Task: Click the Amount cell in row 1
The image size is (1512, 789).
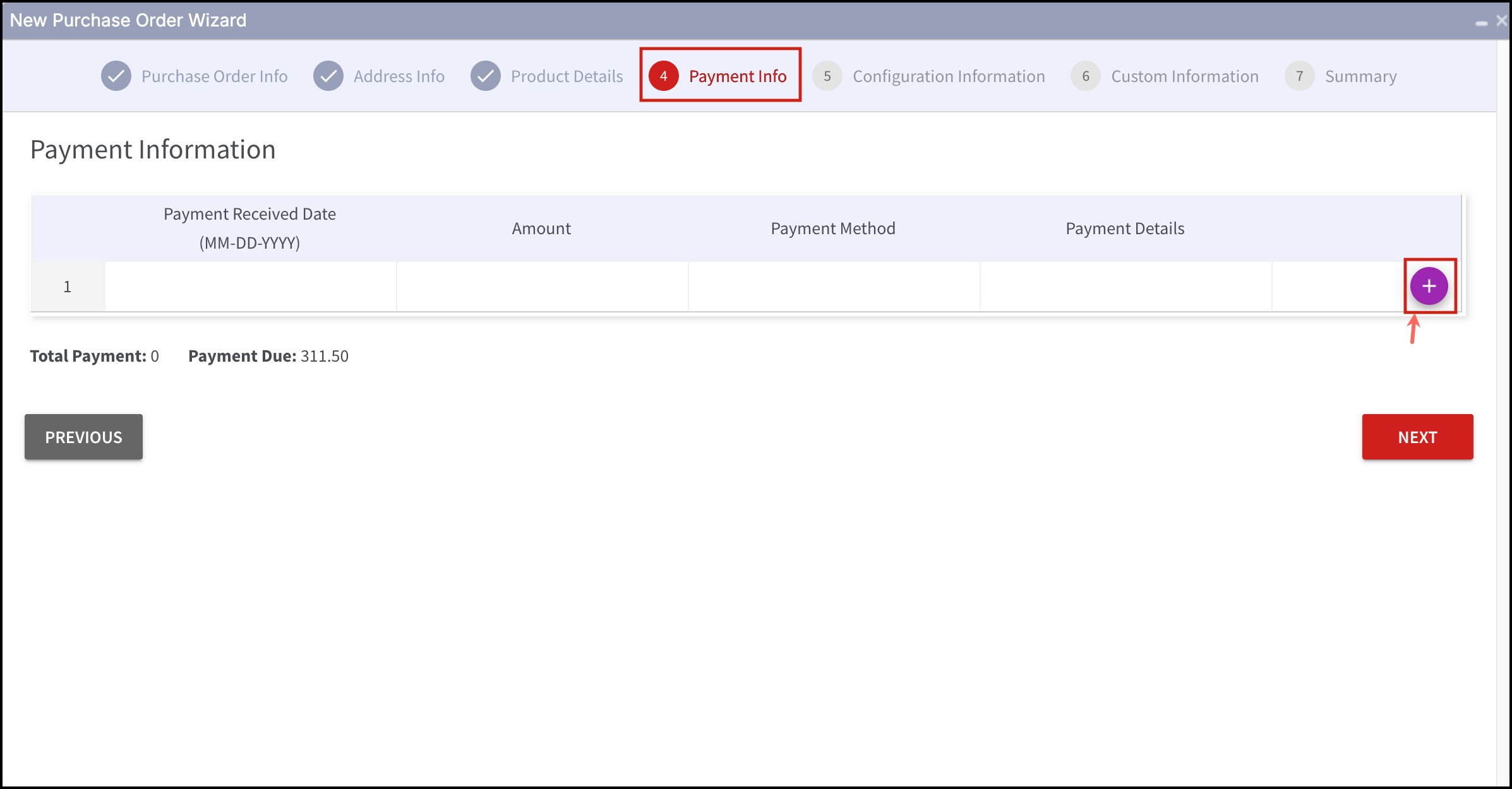Action: point(542,287)
